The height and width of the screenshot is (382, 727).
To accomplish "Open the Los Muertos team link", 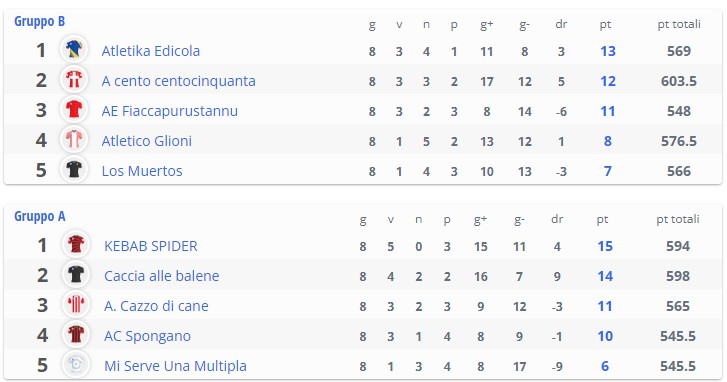I will point(142,171).
